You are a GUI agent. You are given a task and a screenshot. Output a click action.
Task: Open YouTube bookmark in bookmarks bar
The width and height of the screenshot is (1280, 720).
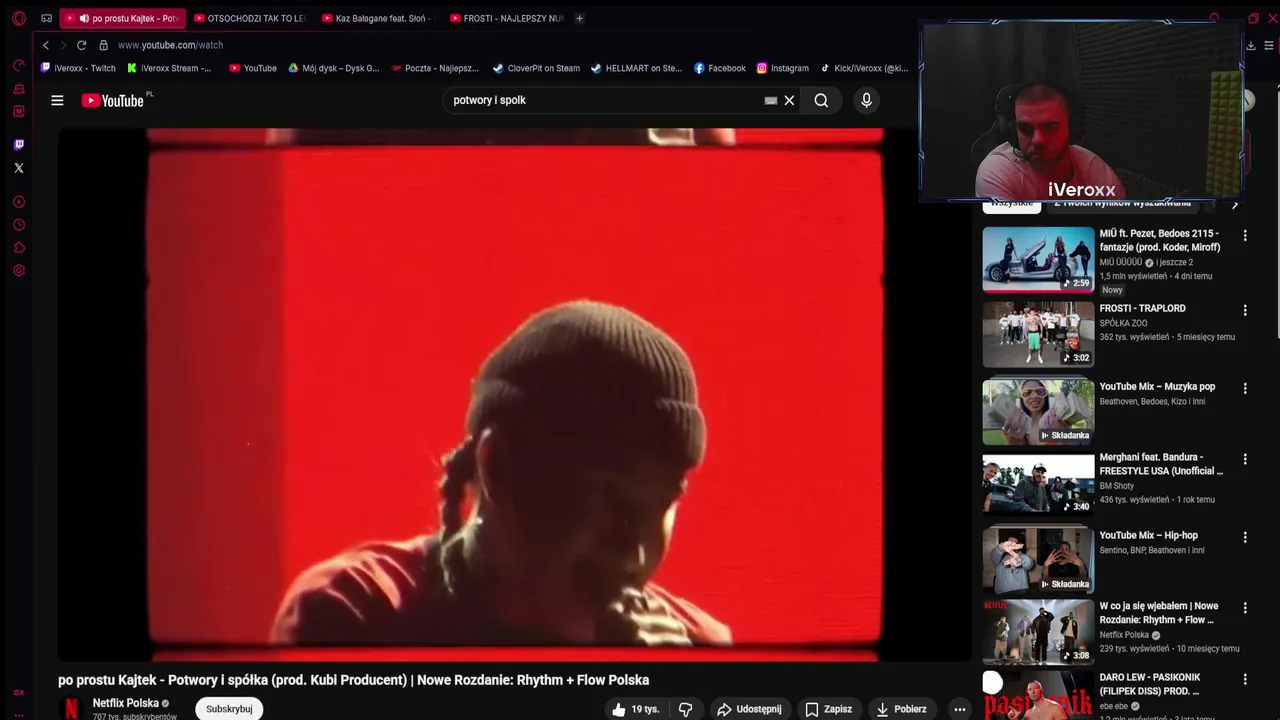point(253,68)
